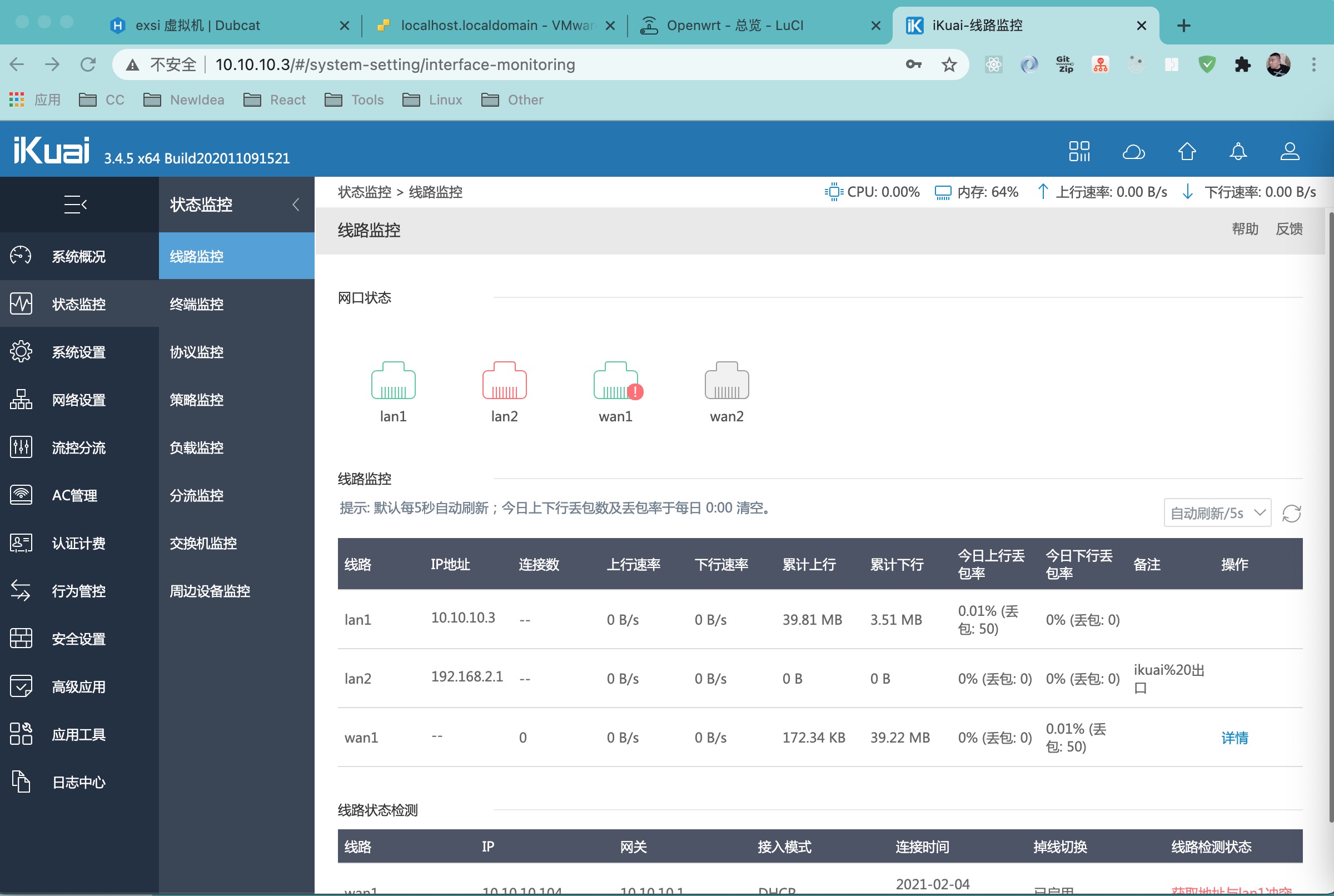Screen dimensions: 1334x896
Task: Open the green shield extension icon
Action: [x=1207, y=64]
